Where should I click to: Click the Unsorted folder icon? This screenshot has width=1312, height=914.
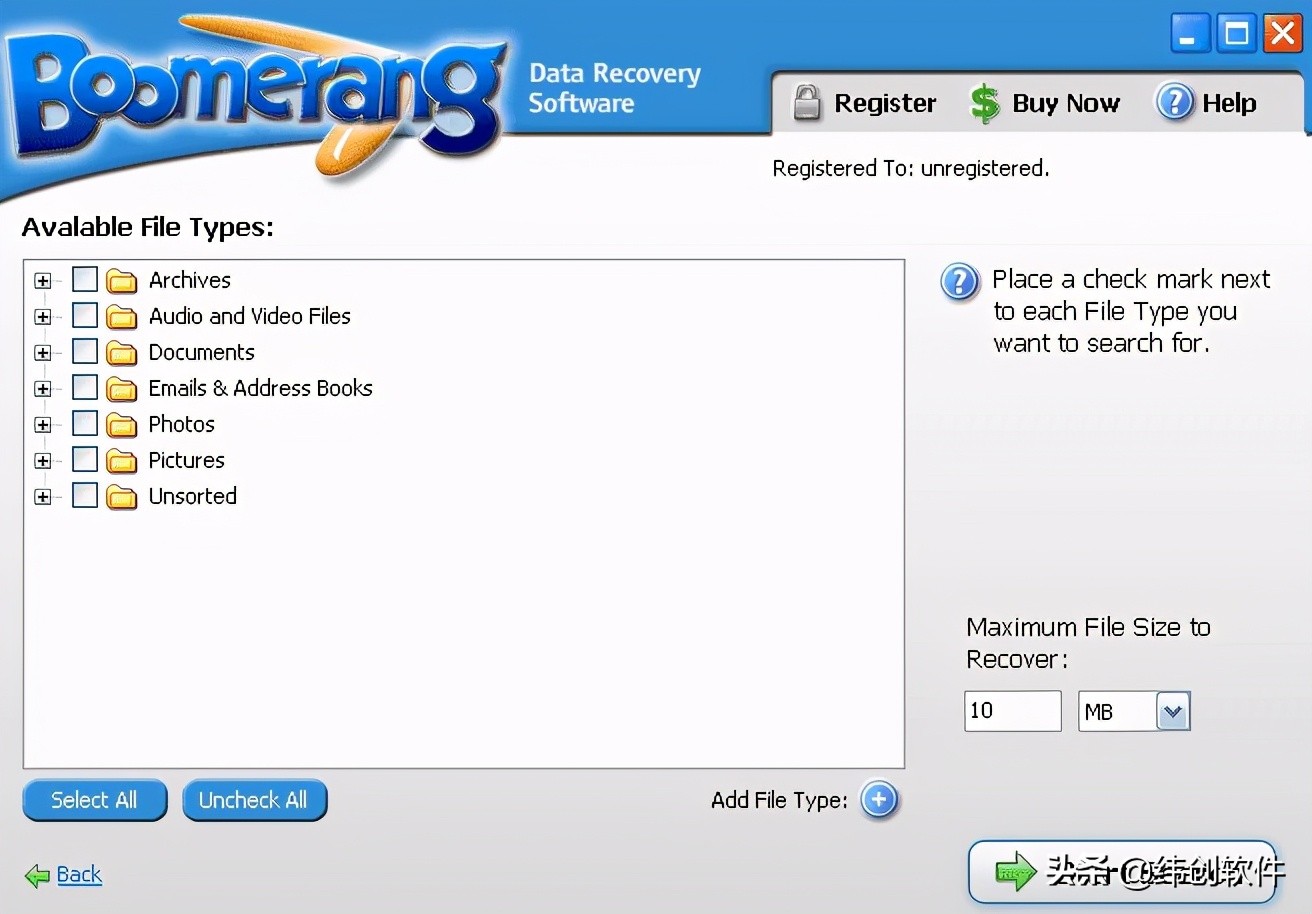[122, 497]
